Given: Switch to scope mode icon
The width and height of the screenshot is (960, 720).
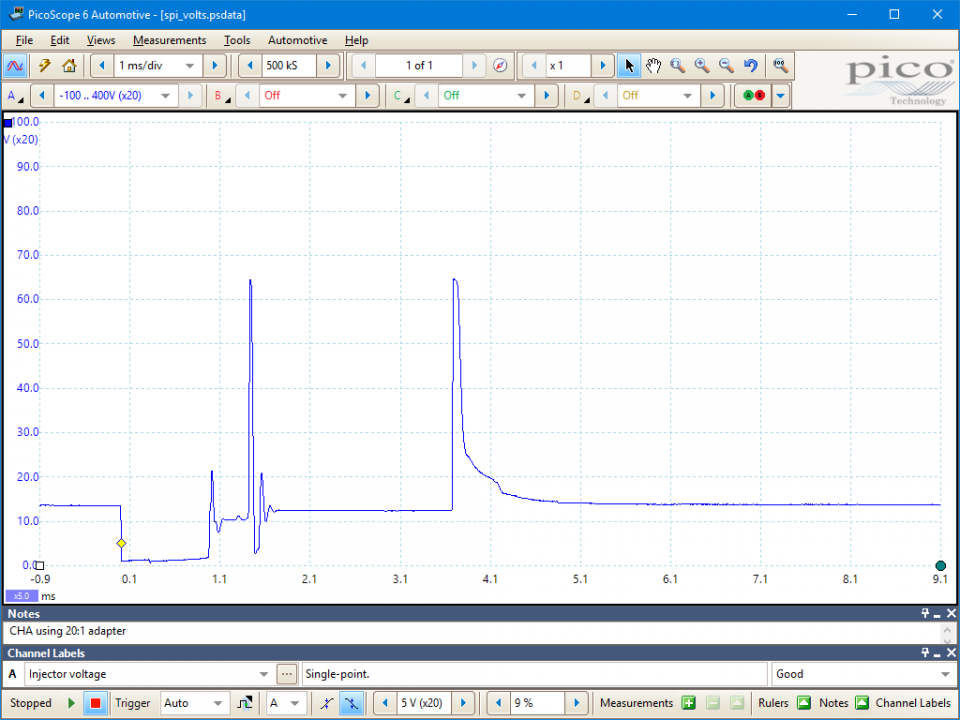Looking at the screenshot, I should 15,66.
